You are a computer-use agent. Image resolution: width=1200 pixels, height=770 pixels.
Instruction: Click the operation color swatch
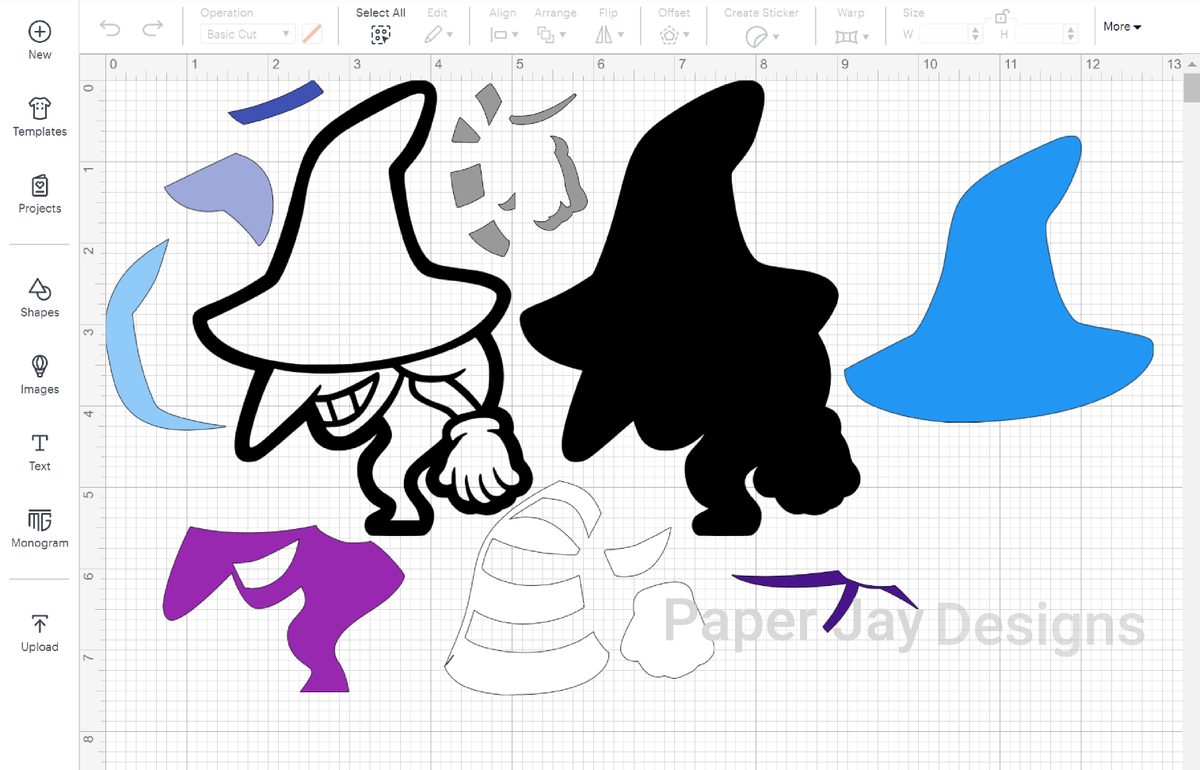(312, 34)
